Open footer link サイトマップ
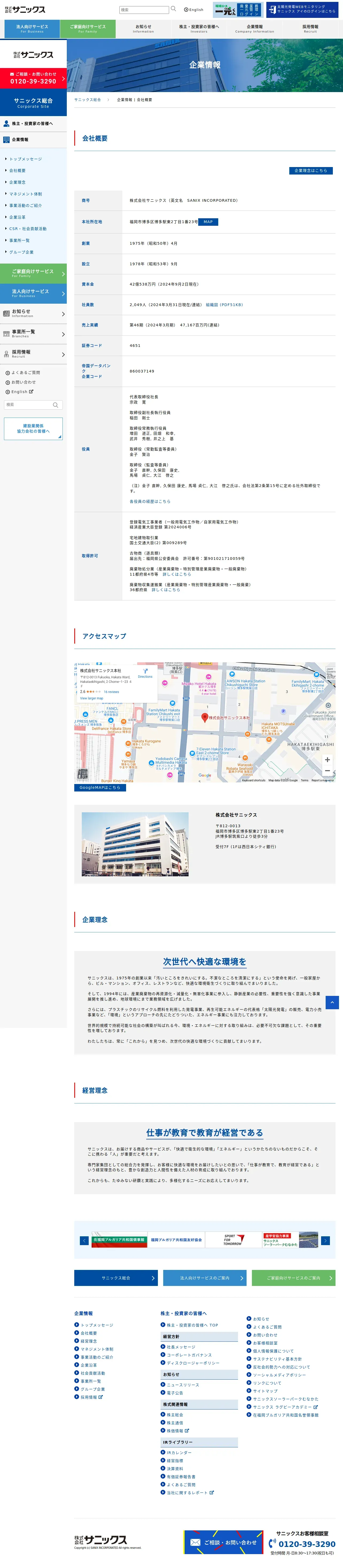 265,1391
